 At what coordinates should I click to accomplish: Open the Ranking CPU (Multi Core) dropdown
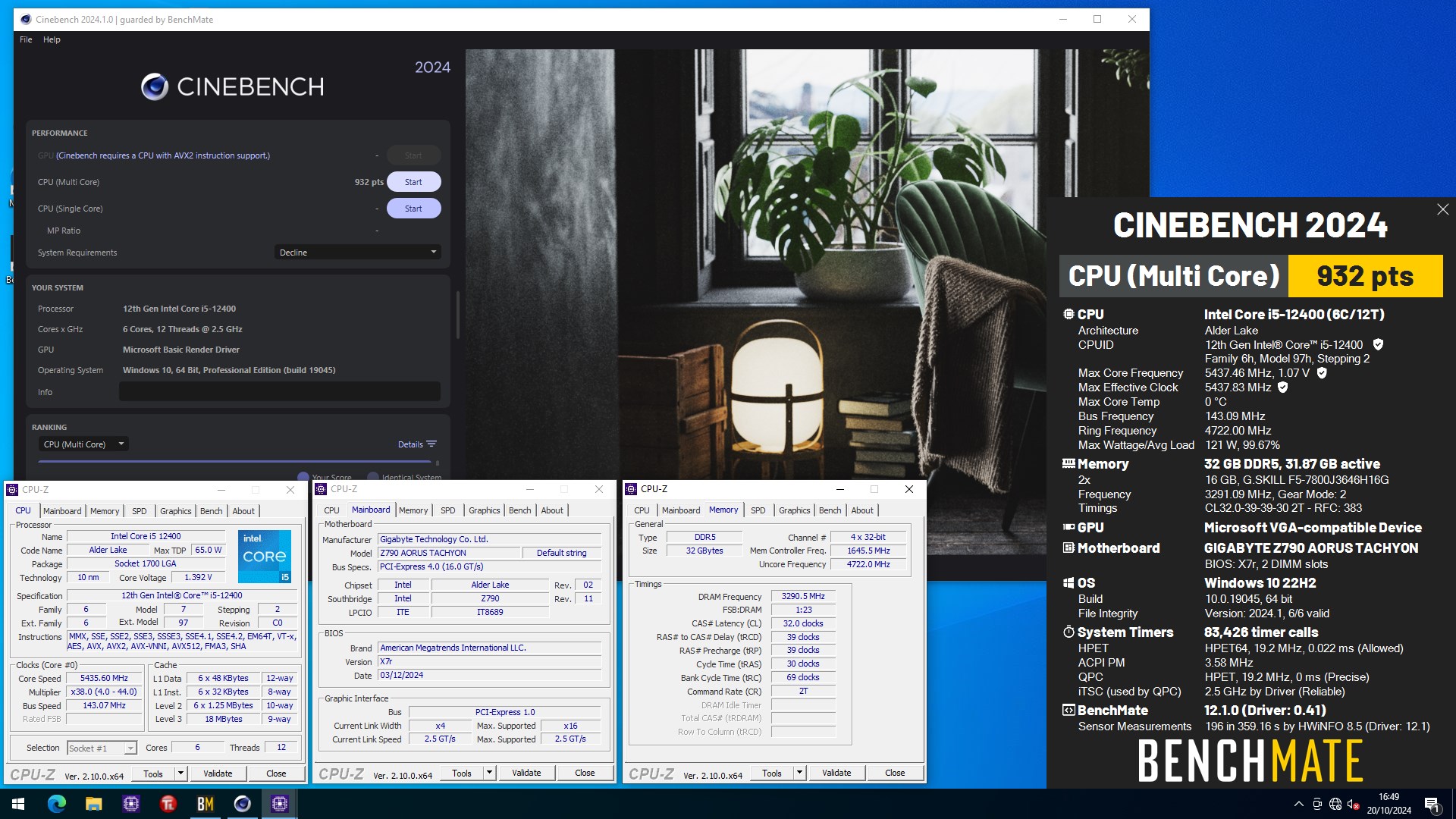coord(83,444)
